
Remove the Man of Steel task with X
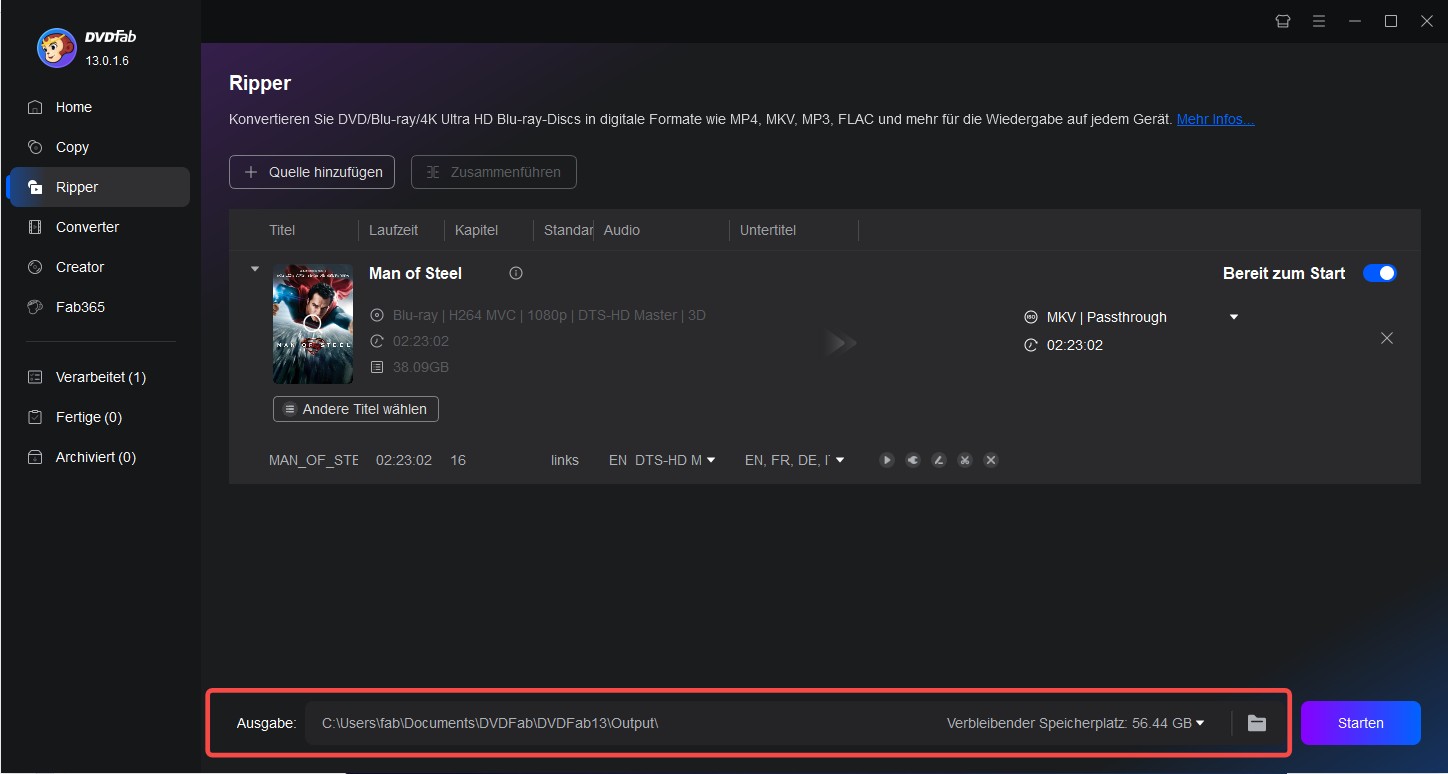1387,338
